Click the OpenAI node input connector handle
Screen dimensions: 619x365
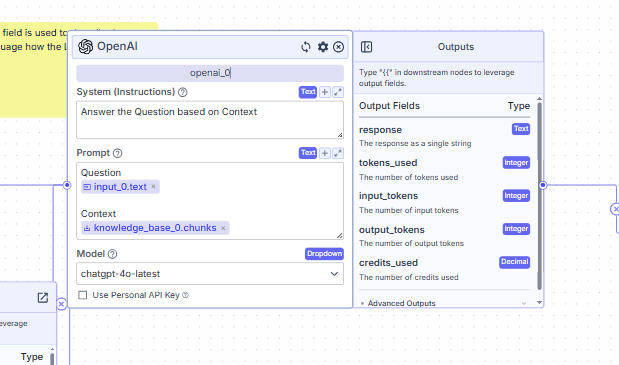click(67, 185)
